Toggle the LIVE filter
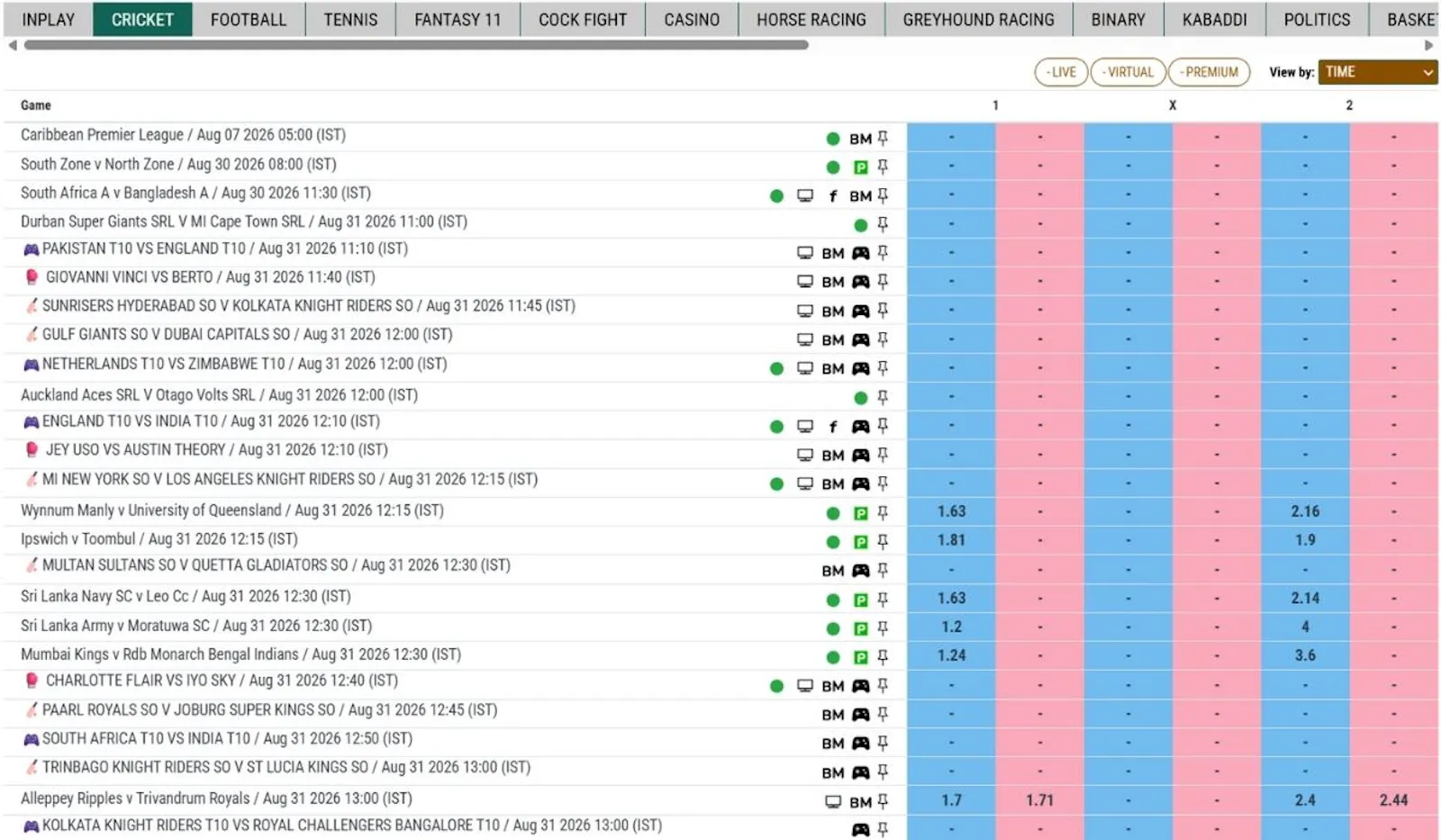 click(x=1062, y=72)
